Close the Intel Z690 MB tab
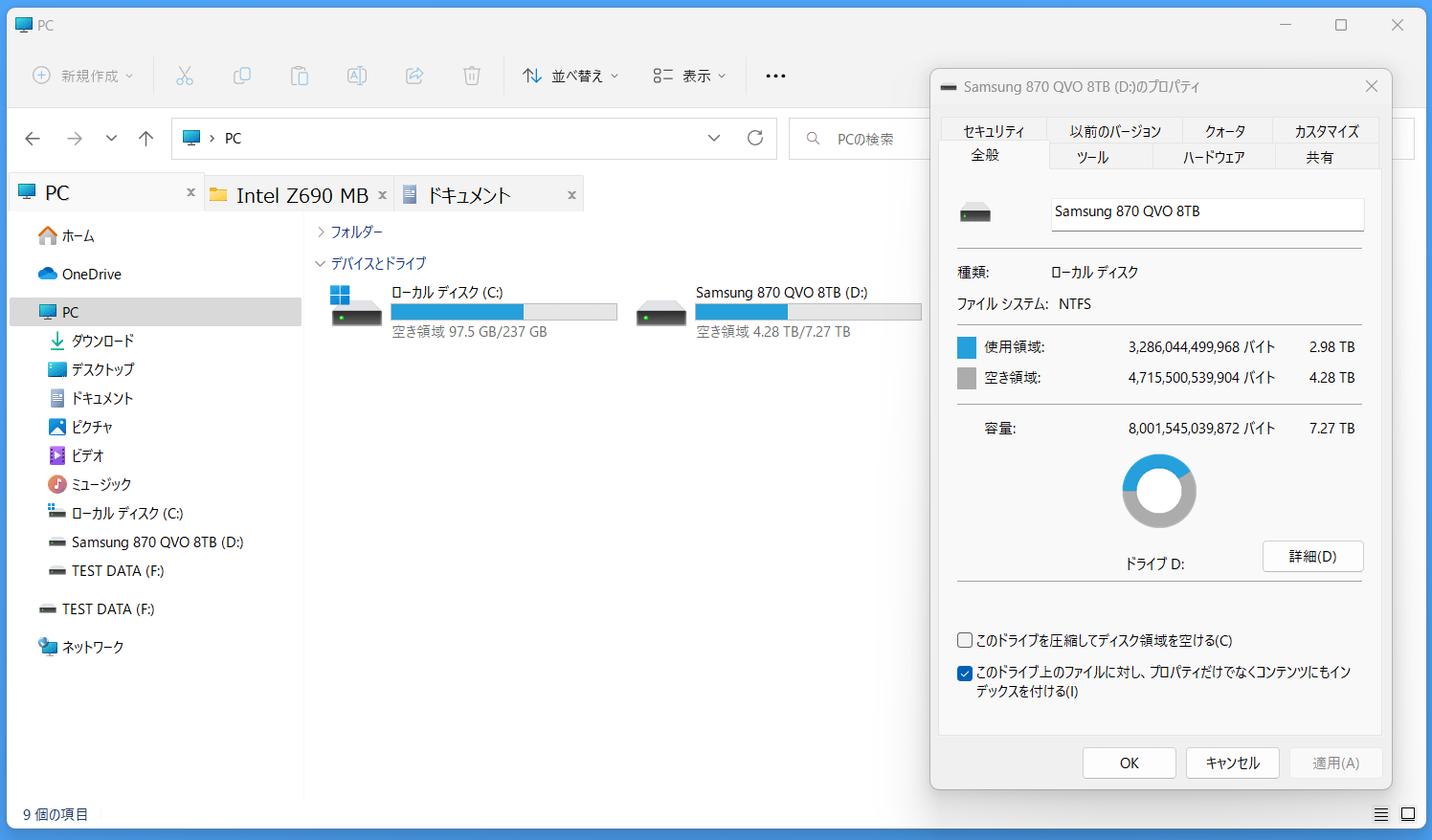 coord(382,194)
